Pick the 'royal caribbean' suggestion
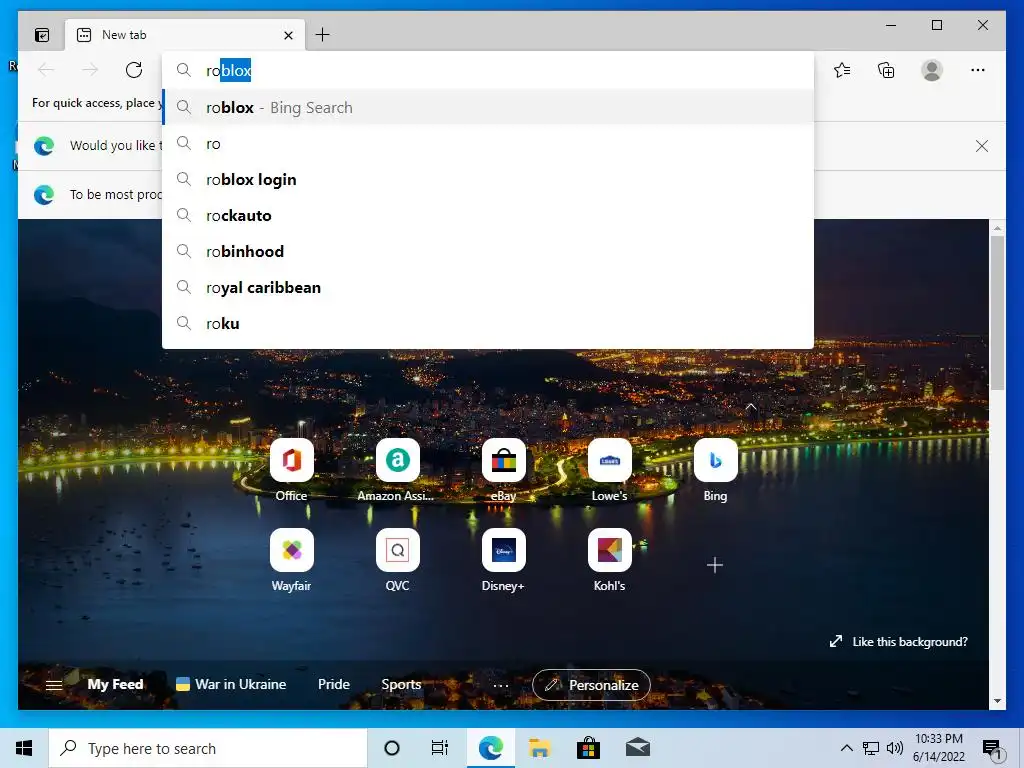The width and height of the screenshot is (1024, 768). 488,287
